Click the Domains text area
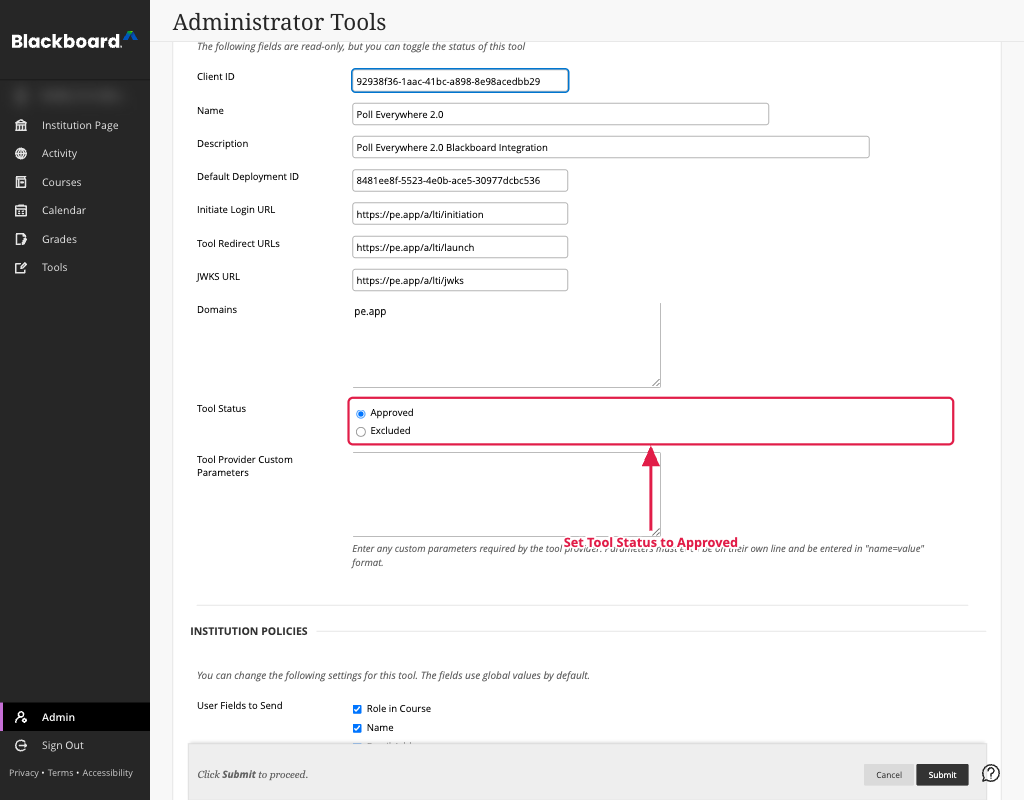The image size is (1024, 800). pyautogui.click(x=506, y=345)
